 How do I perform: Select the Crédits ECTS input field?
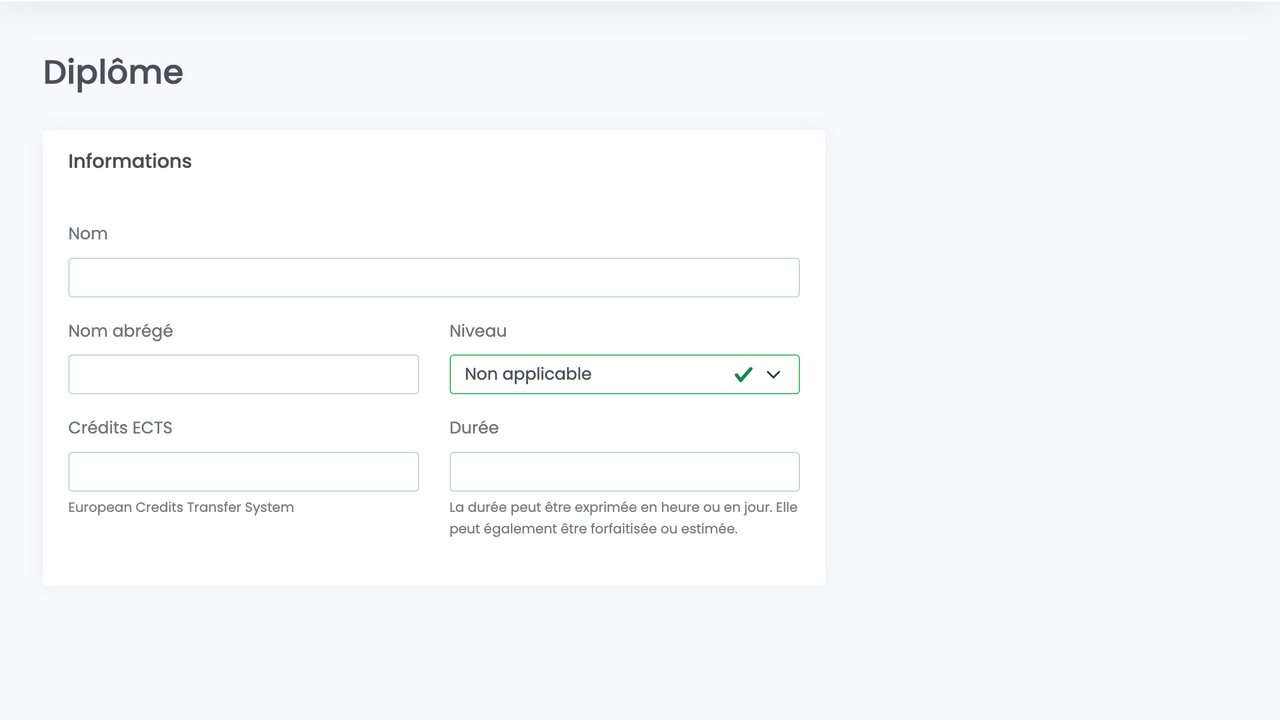pyautogui.click(x=243, y=471)
